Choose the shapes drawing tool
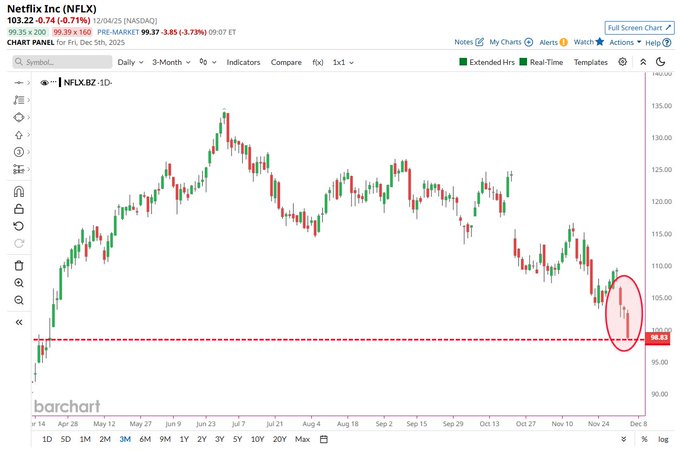Viewport: 680px width, 451px height. pos(19,117)
